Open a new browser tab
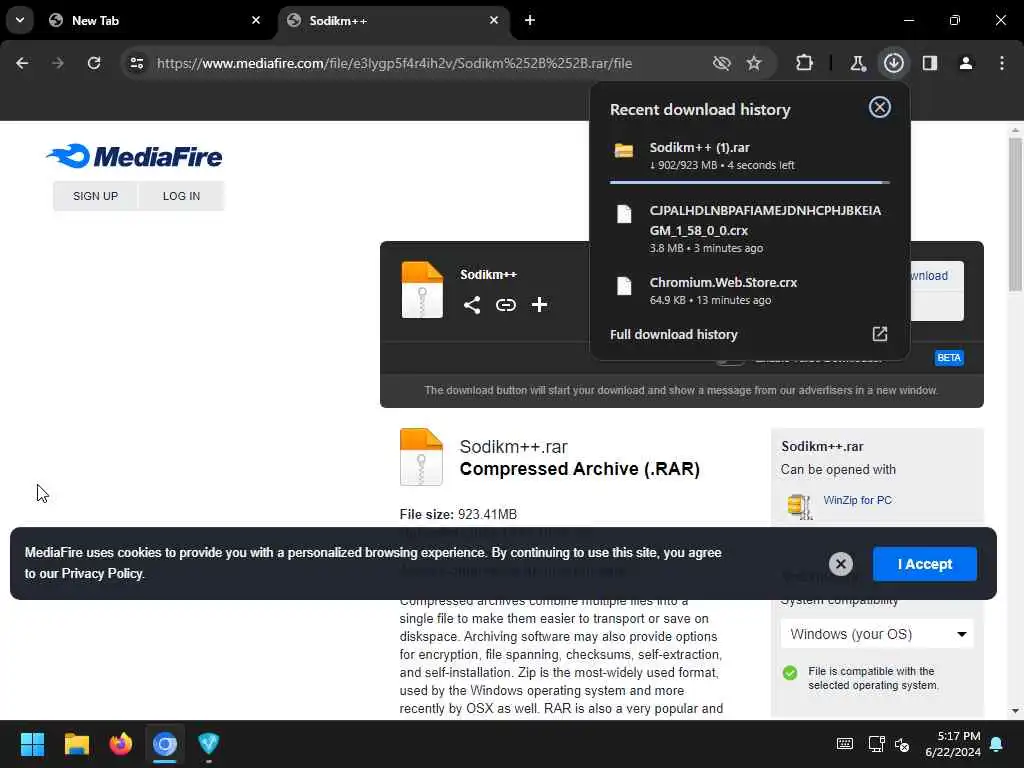Screen dimensions: 1024x768 530,20
